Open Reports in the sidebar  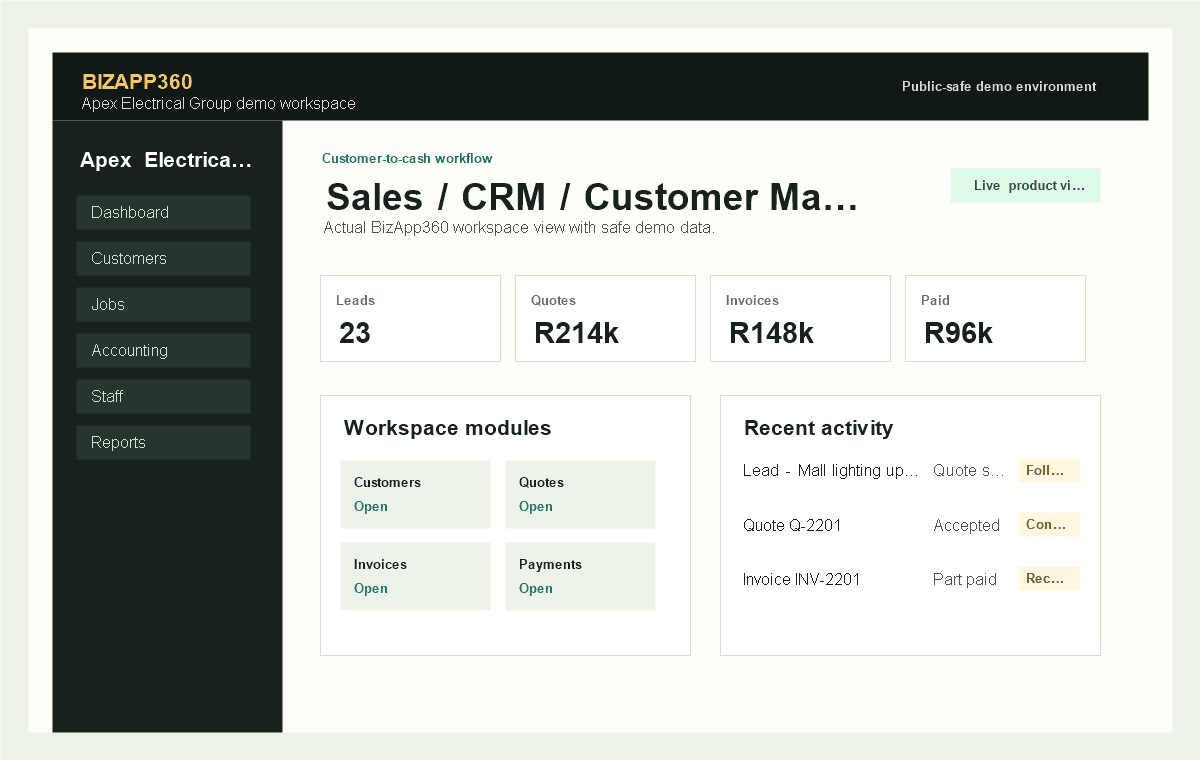tap(163, 442)
